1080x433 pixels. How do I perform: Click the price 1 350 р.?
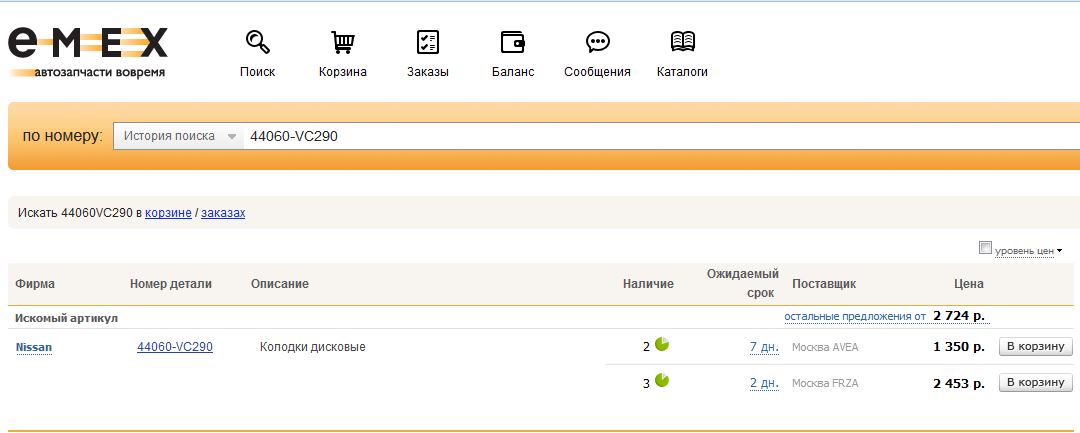(x=959, y=347)
